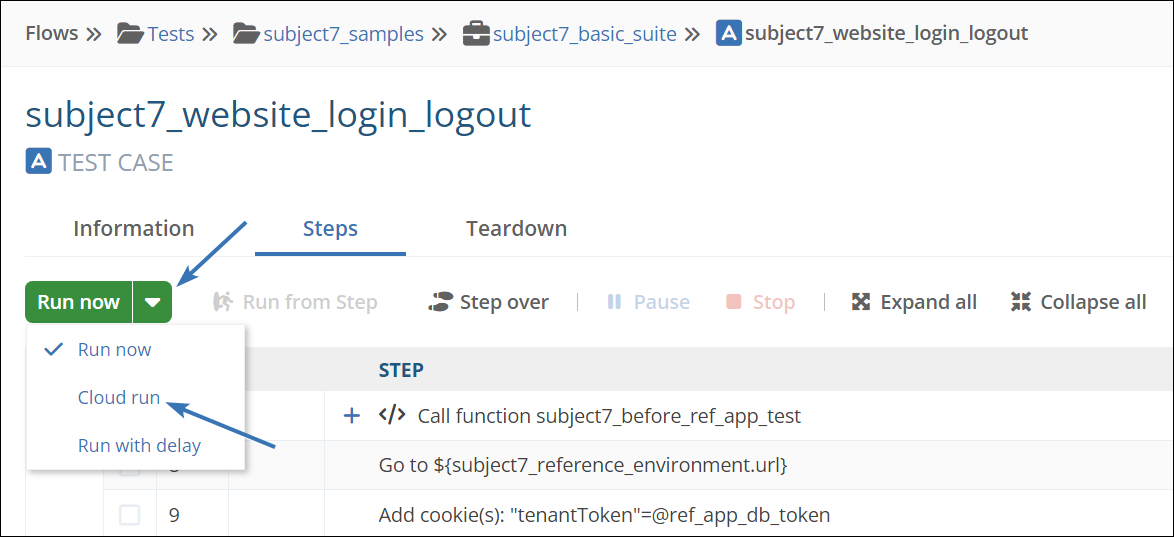Open the Teardown tab
Viewport: 1174px width, 537px height.
(516, 229)
